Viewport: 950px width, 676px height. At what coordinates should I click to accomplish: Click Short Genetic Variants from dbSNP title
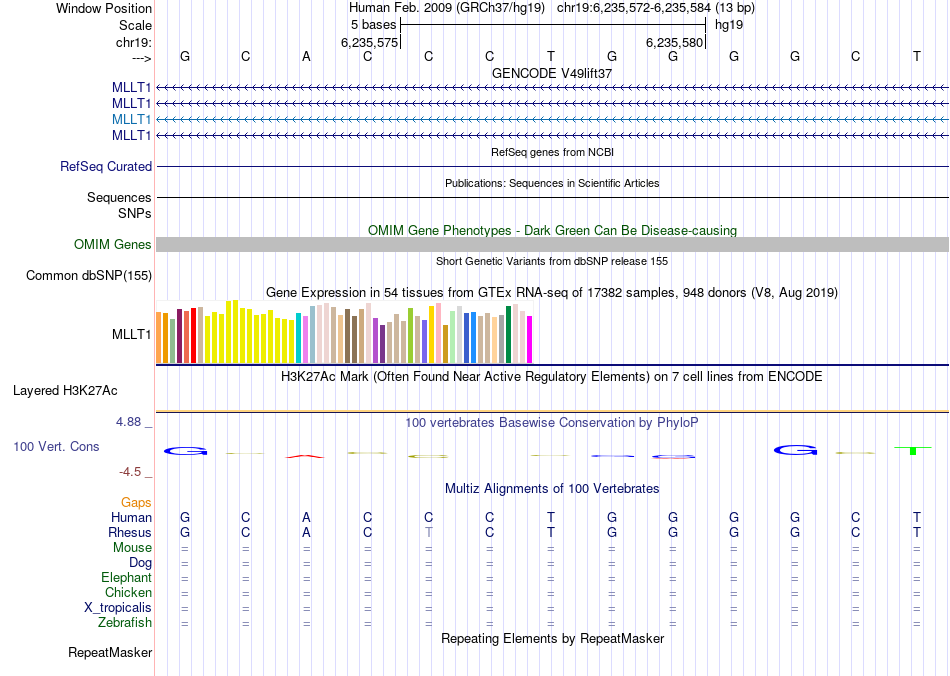552,261
